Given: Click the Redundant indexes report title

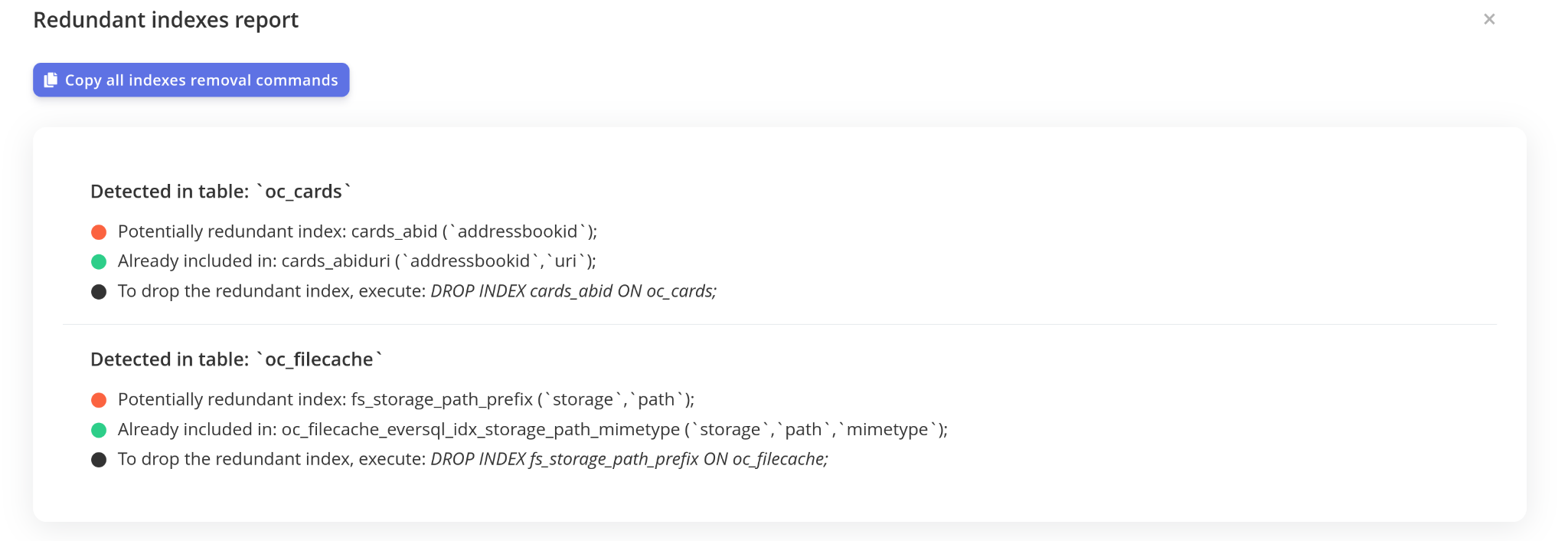Looking at the screenshot, I should [x=165, y=20].
